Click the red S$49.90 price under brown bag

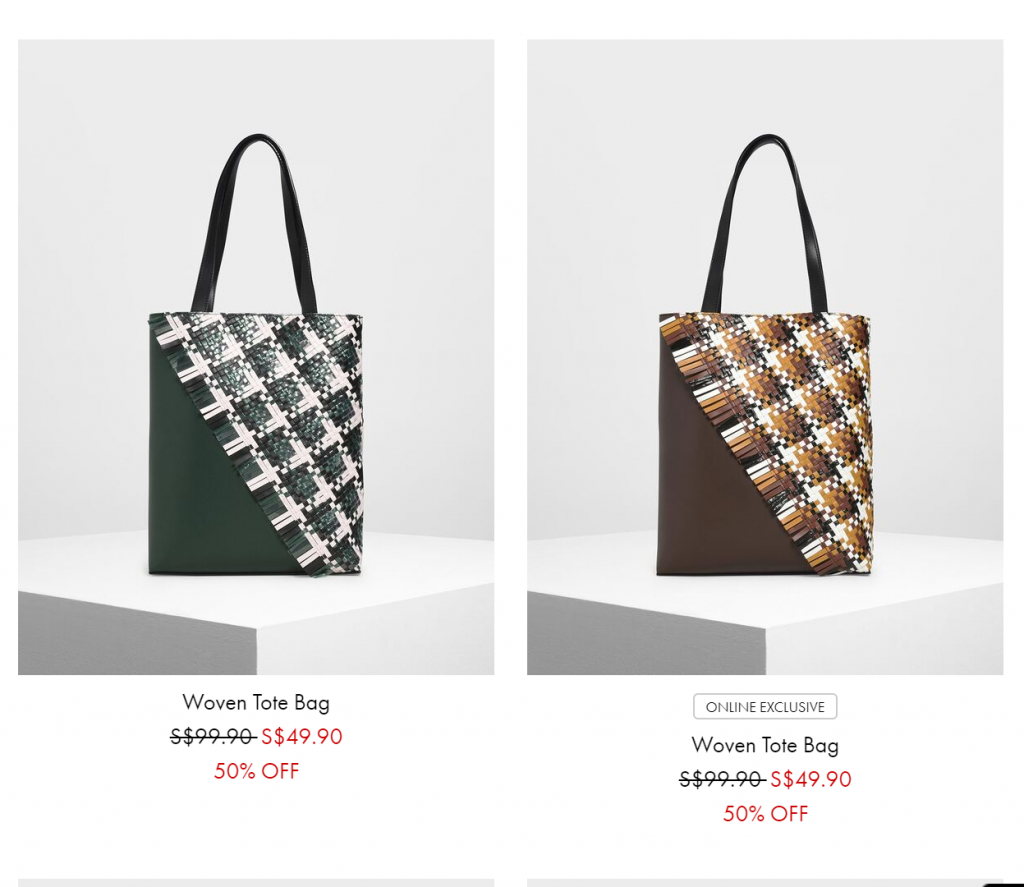pyautogui.click(x=810, y=779)
